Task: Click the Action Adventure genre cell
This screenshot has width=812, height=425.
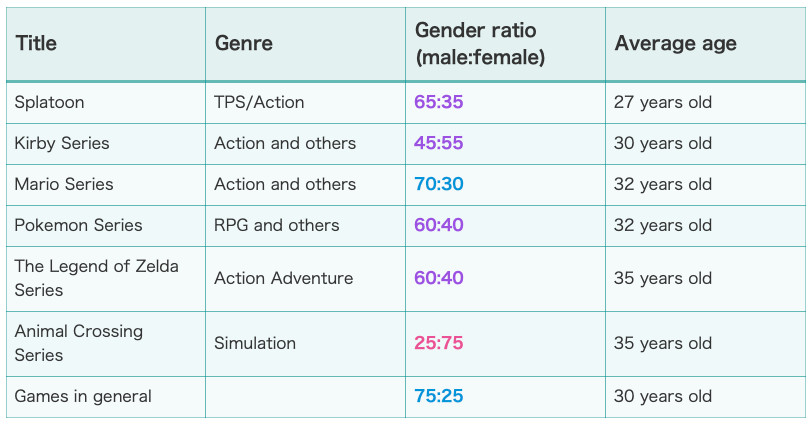Action: pos(284,279)
